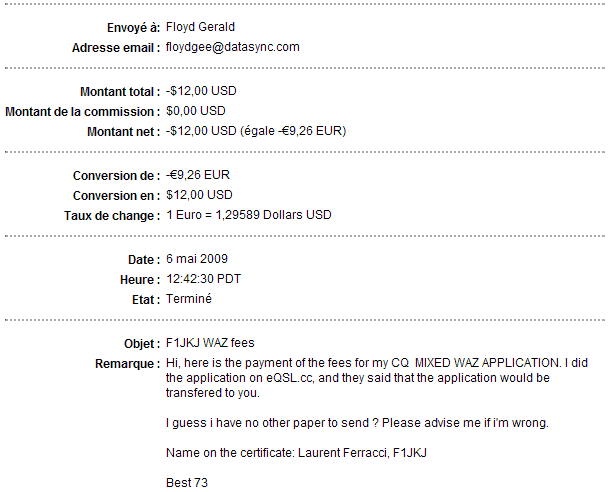Click the 'Montant de la commission' label
The width and height of the screenshot is (615, 492).
coord(81,111)
